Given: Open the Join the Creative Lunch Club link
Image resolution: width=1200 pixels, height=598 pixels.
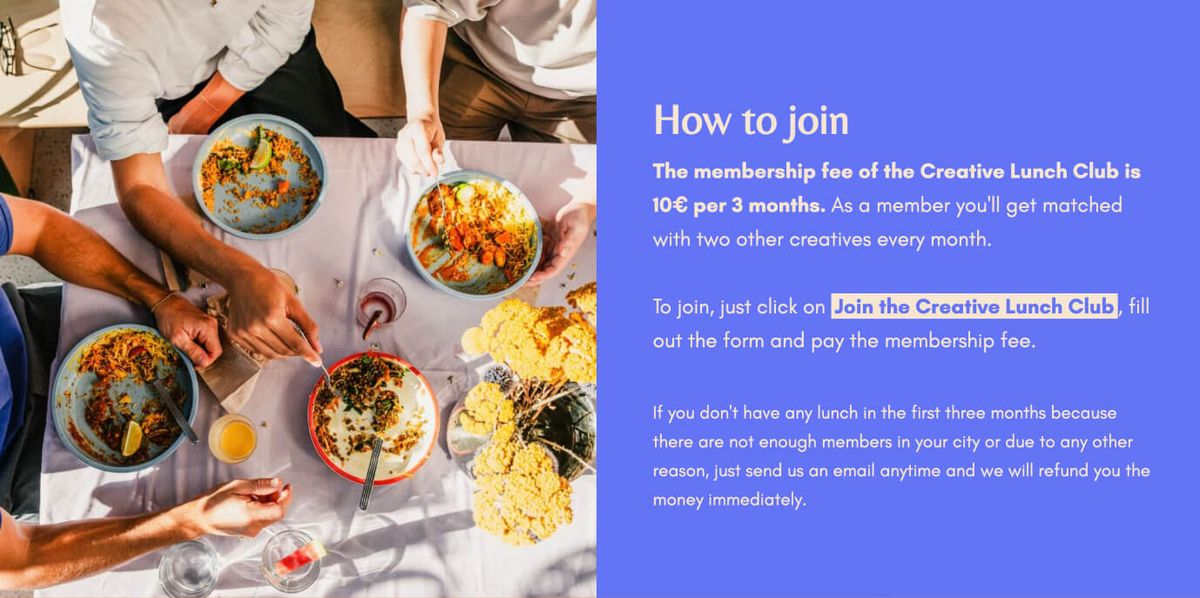Looking at the screenshot, I should point(974,306).
